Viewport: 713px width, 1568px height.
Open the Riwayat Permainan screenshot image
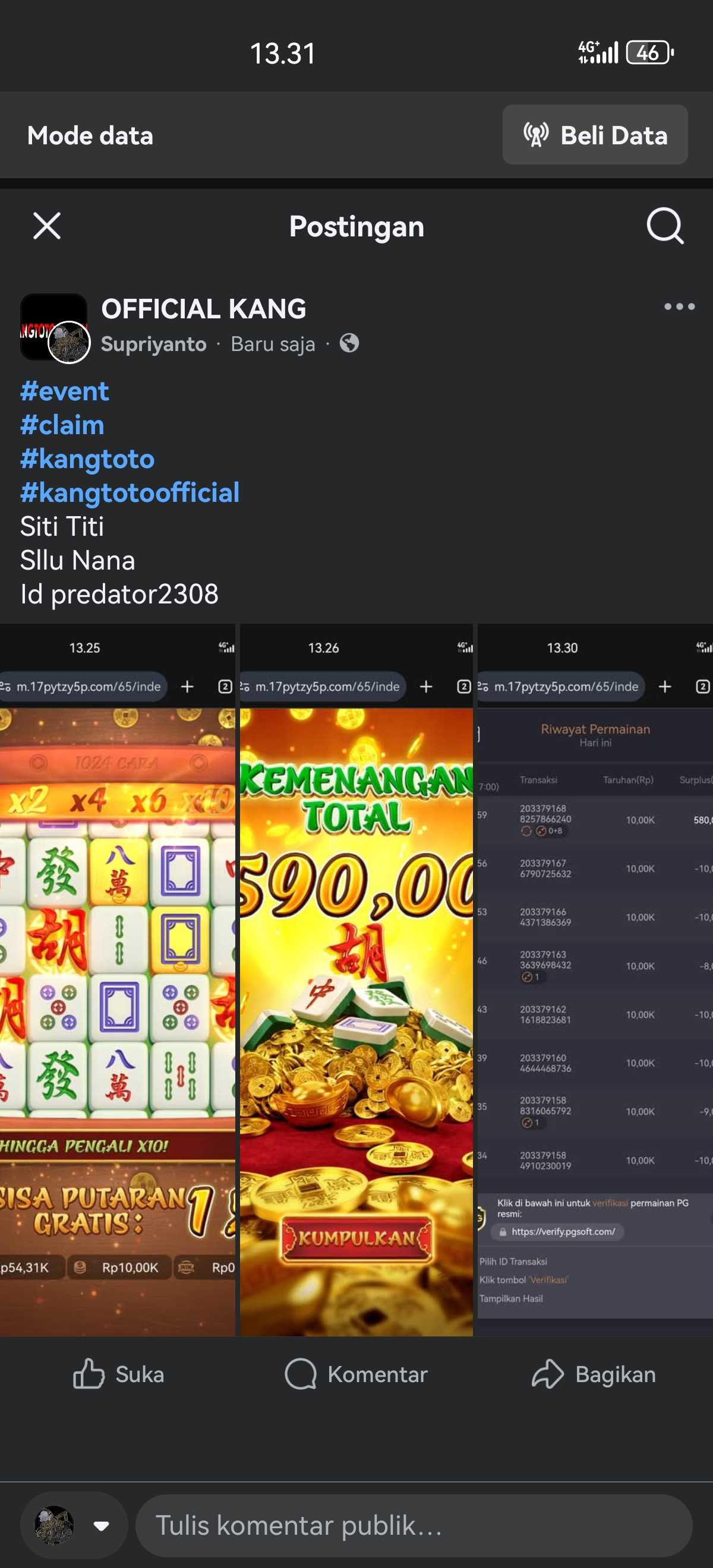tap(595, 979)
